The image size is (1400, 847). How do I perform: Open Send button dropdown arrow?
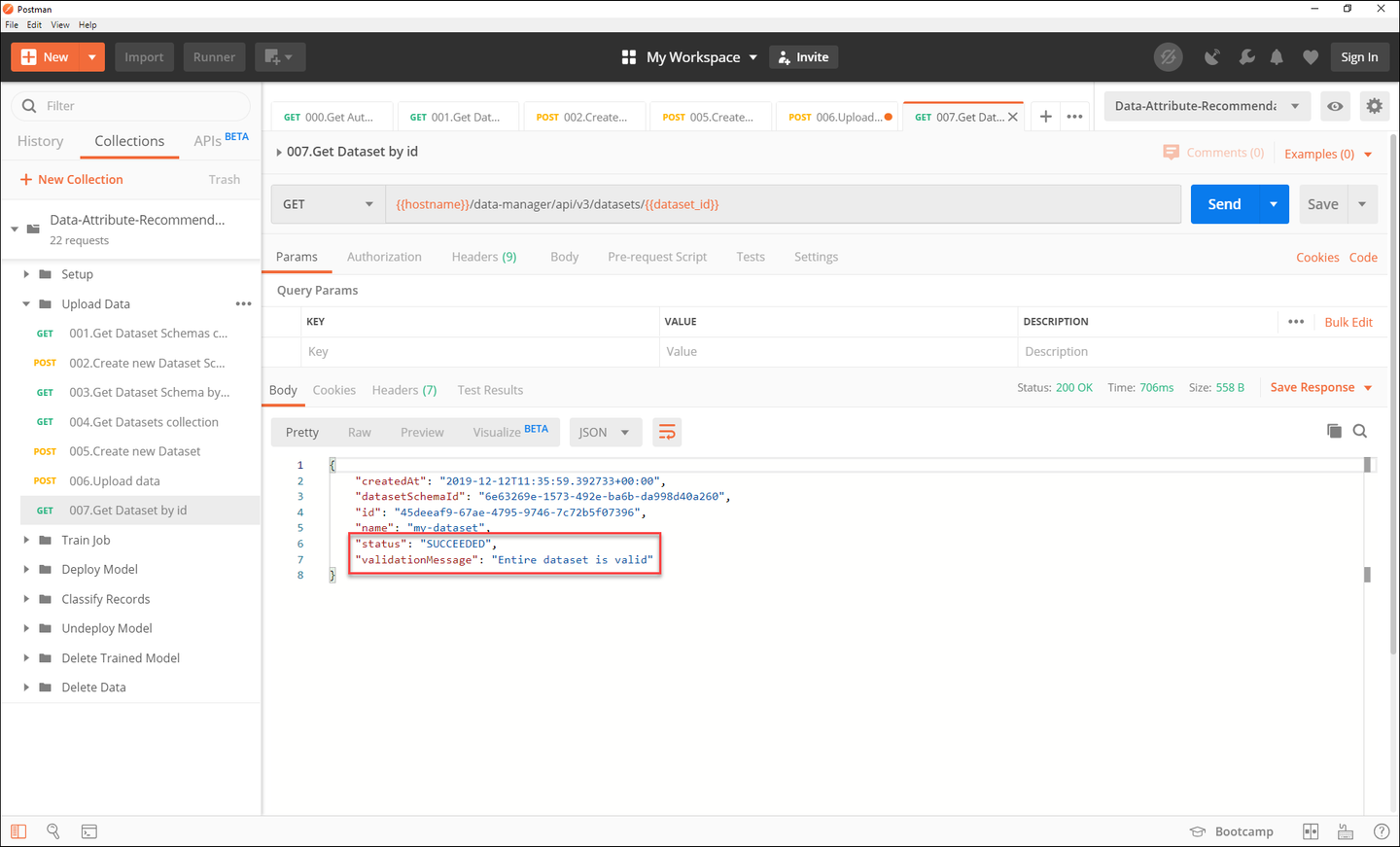click(1274, 204)
